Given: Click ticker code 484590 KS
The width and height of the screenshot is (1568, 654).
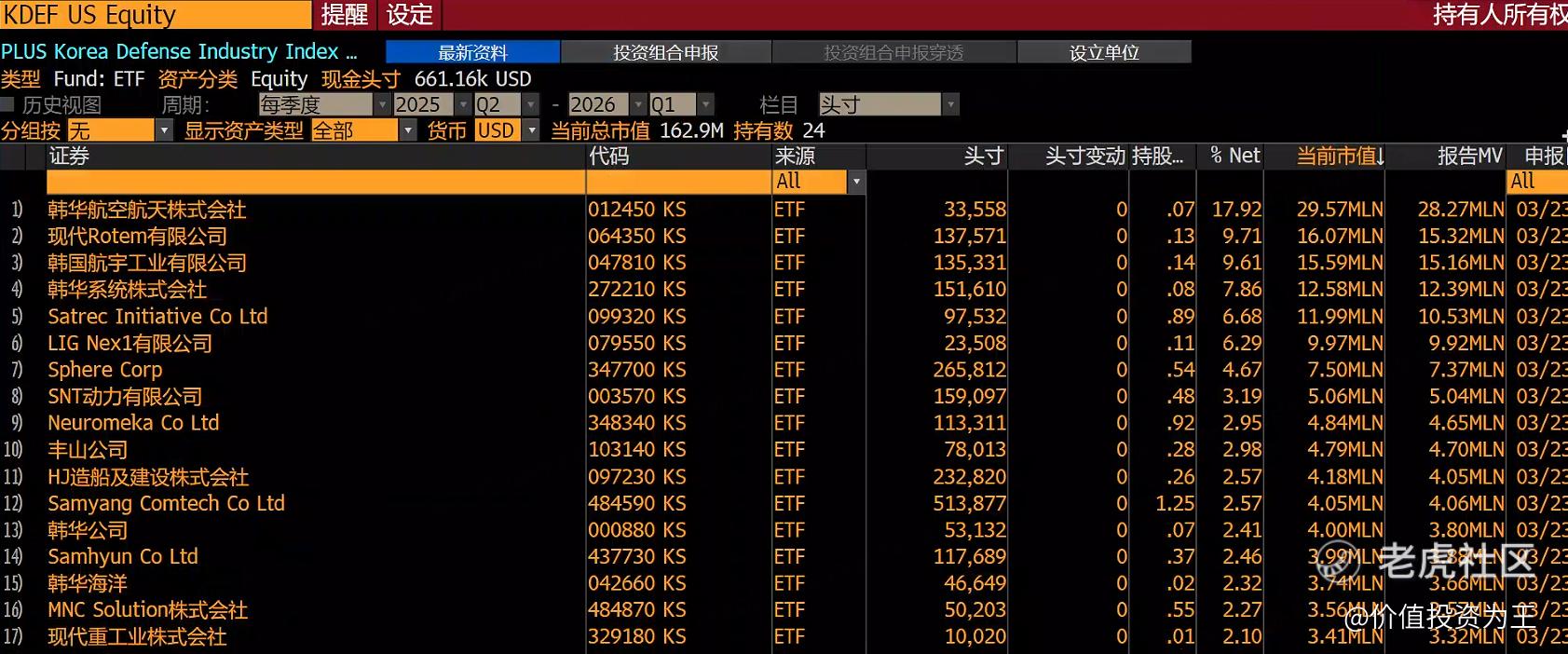Looking at the screenshot, I should point(636,503).
